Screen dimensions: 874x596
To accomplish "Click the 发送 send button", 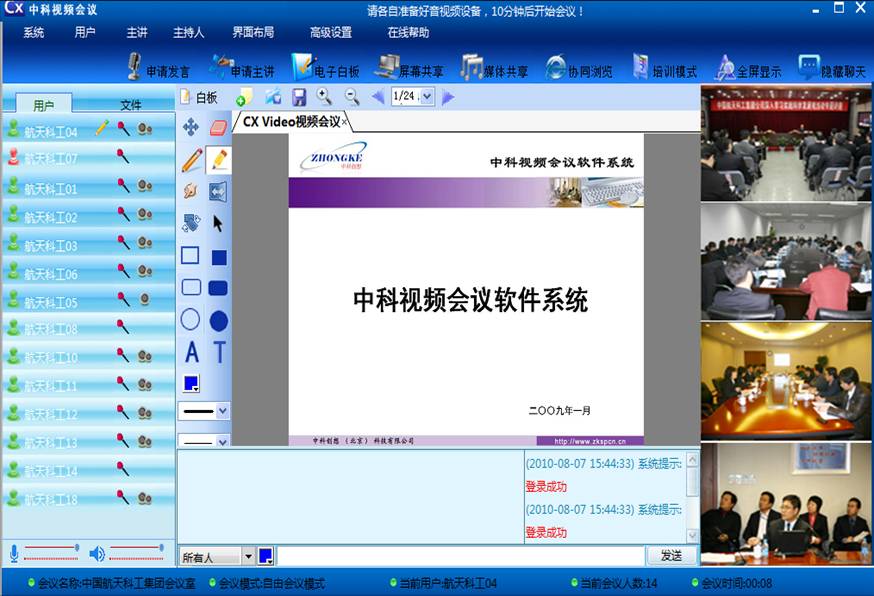I will pyautogui.click(x=671, y=555).
